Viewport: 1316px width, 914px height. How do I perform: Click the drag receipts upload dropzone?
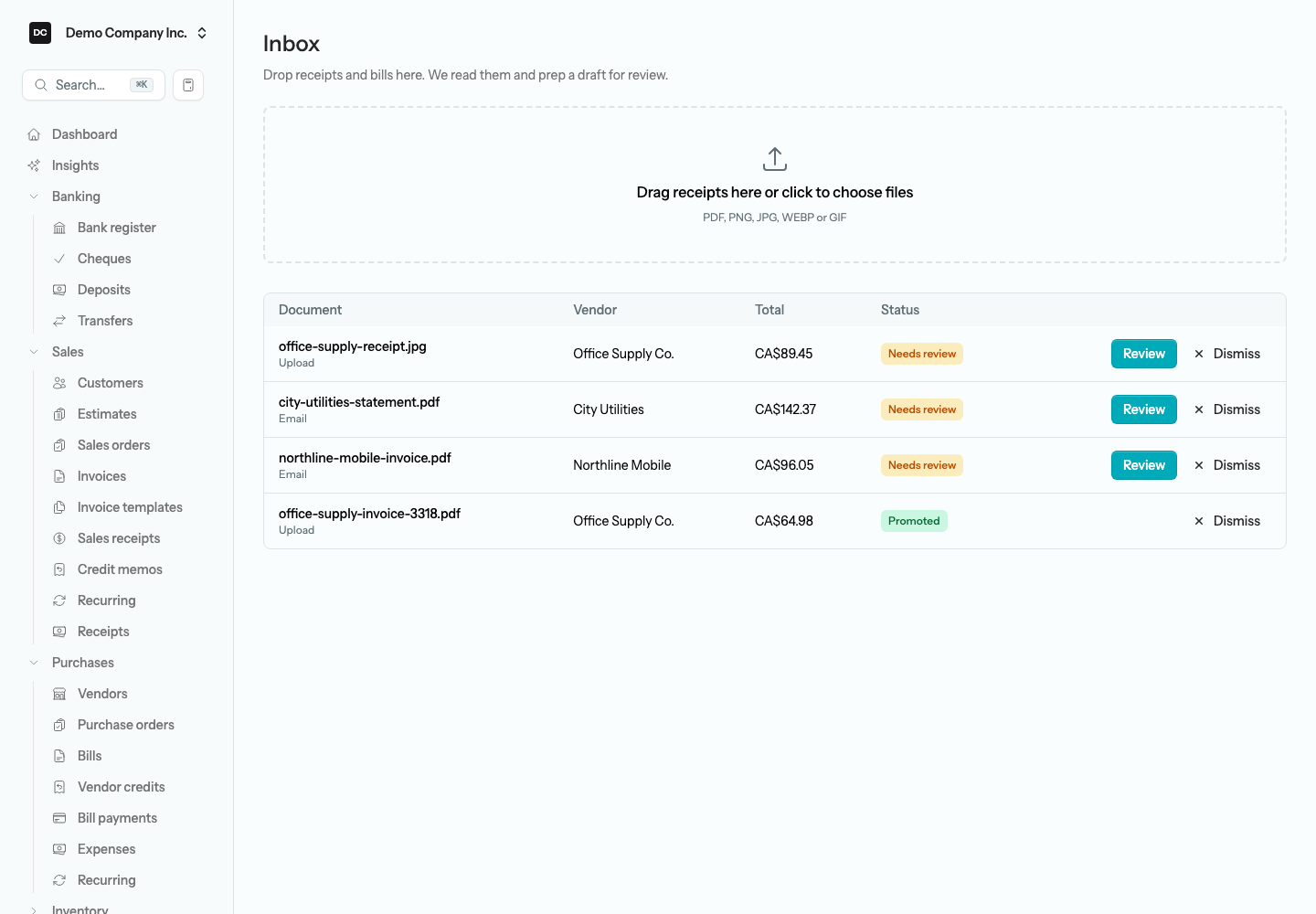pyautogui.click(x=775, y=185)
